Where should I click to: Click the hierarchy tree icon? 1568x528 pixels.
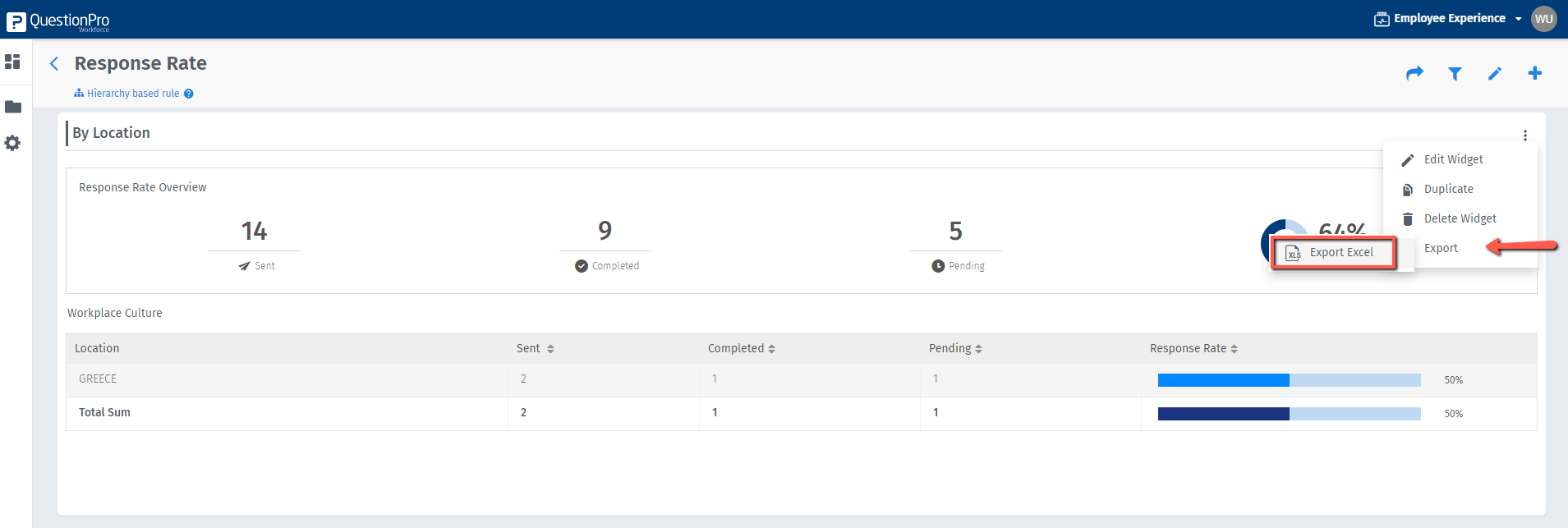coord(79,93)
